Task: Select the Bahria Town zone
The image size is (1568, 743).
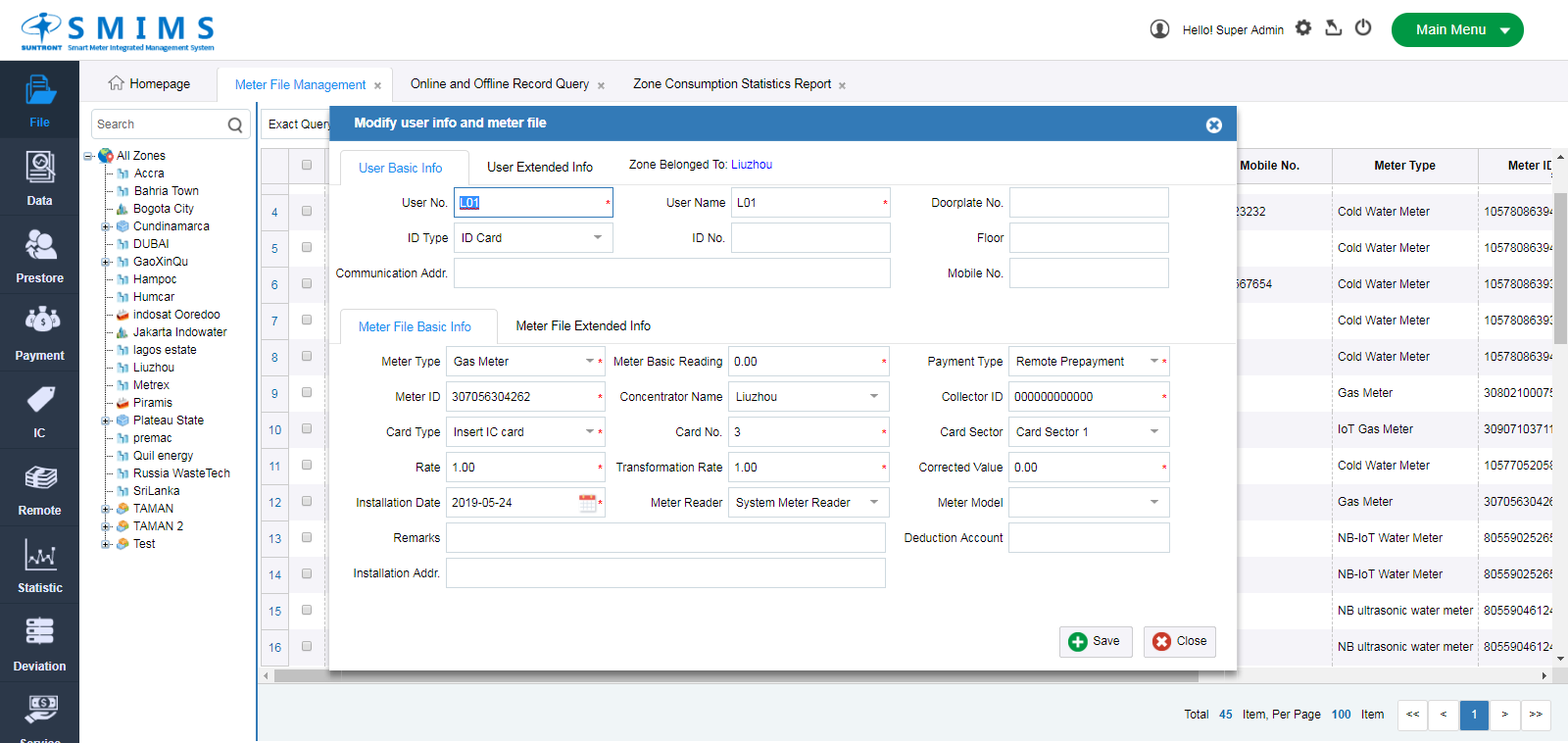Action: click(167, 191)
